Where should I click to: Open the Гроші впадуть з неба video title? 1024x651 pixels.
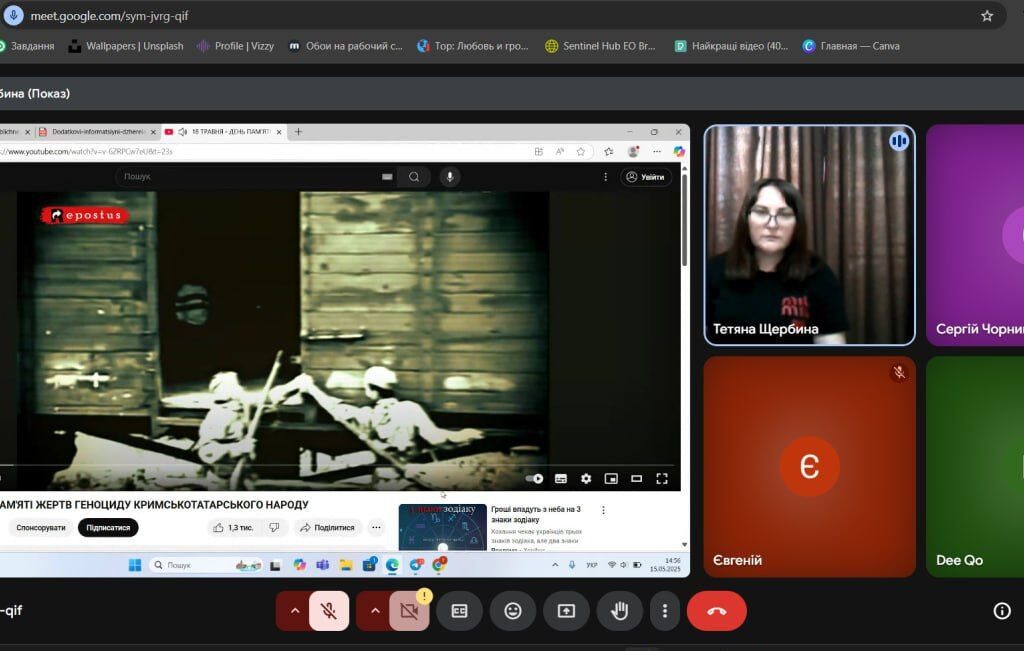536,515
